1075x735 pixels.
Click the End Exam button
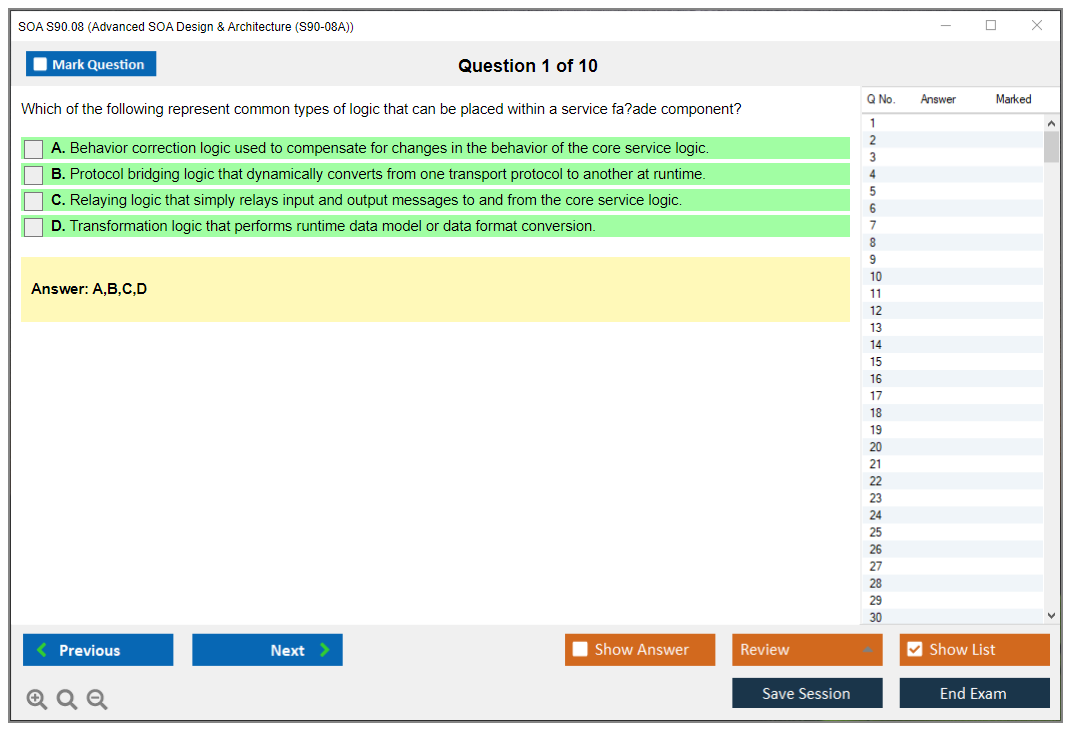tap(974, 693)
